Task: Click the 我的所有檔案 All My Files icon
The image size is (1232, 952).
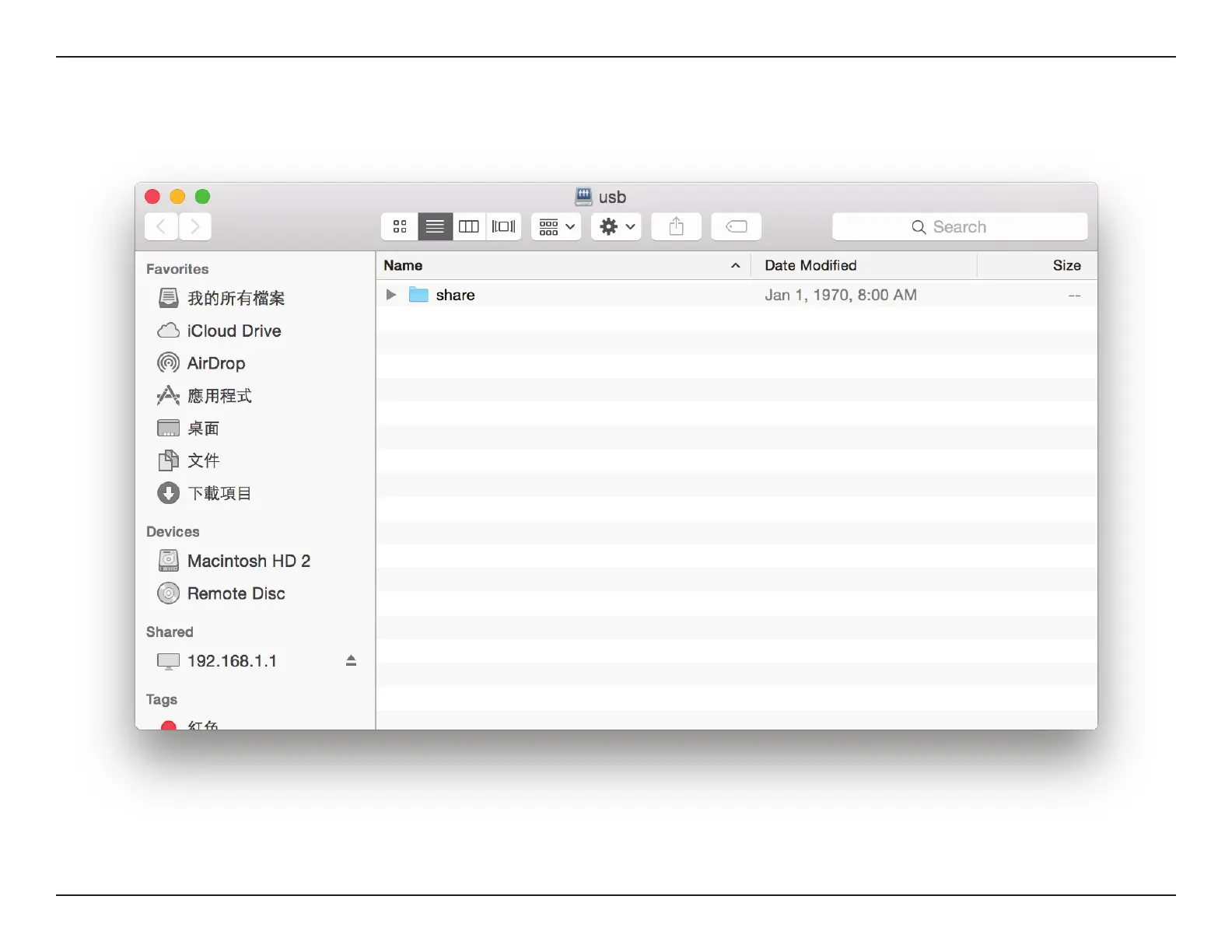Action: pos(168,298)
